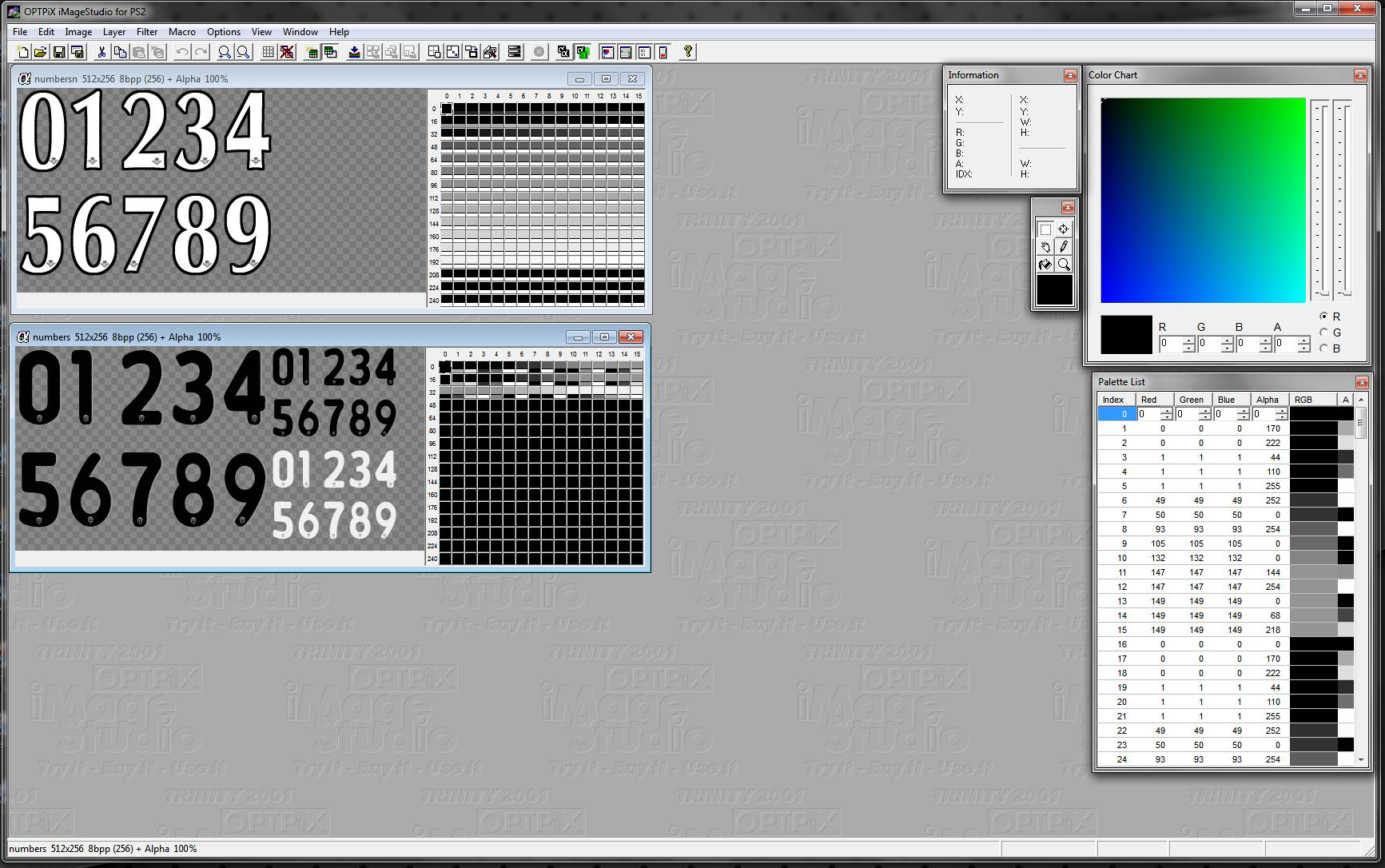Select palette index 12 row
The height and width of the screenshot is (868, 1385).
click(1225, 587)
